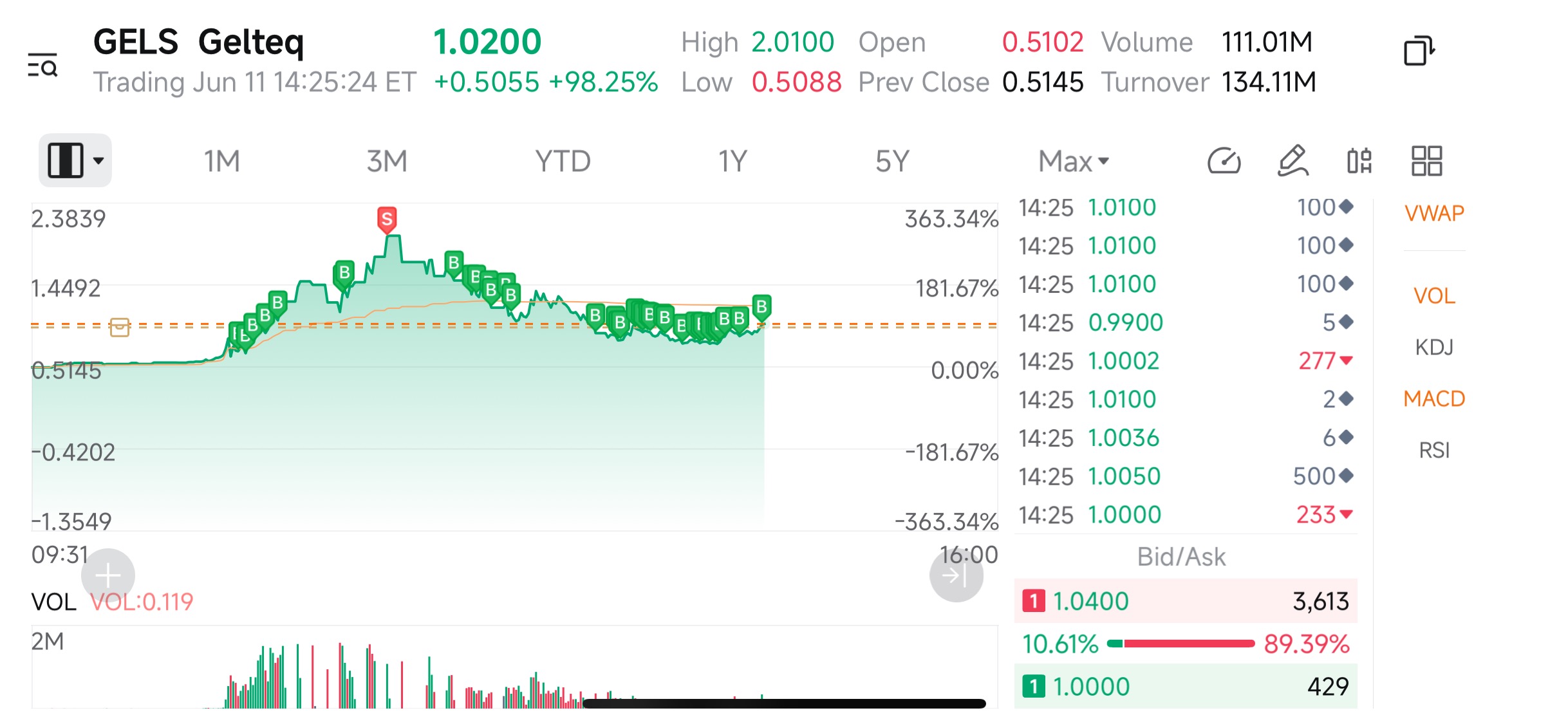Open the speedometer quick-trade icon
This screenshot has width=1568, height=724.
[x=1224, y=161]
